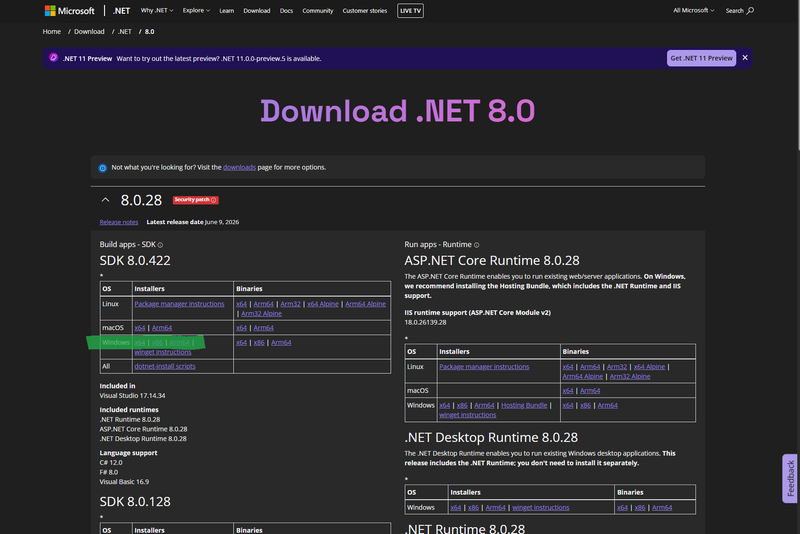Download ASP.NET Core Runtime Linux x64 Alpine binary
This screenshot has height=534, width=800.
[649, 367]
